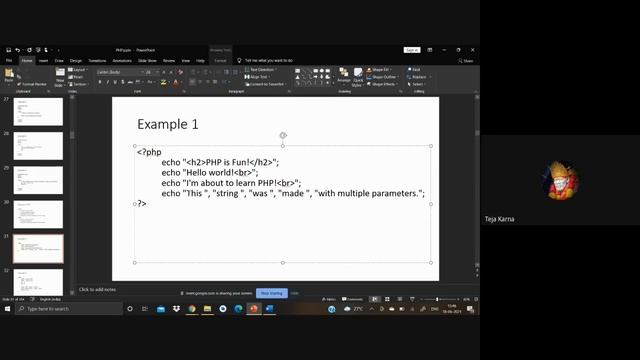Open Quick Styles gallery
The width and height of the screenshot is (640, 360).
(358, 77)
